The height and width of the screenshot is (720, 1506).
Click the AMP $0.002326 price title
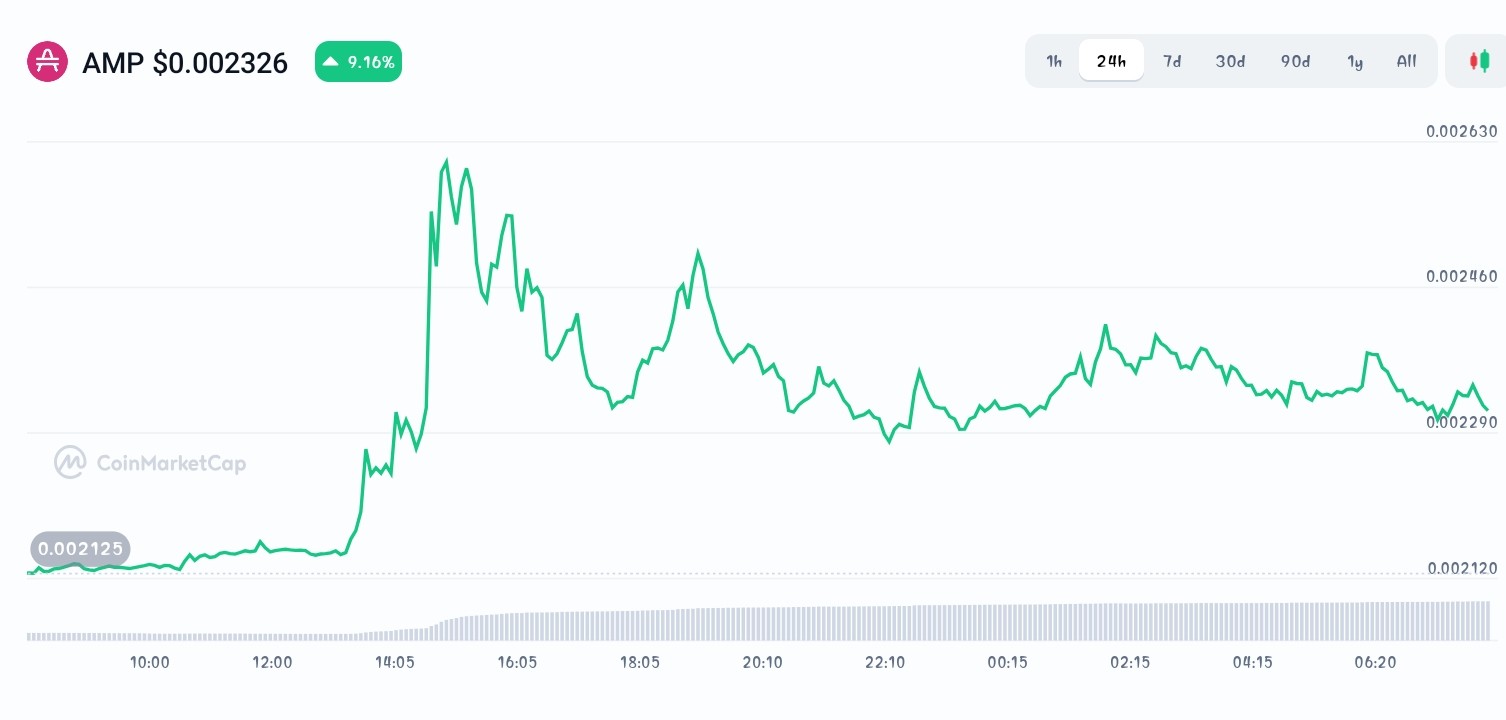tap(185, 63)
